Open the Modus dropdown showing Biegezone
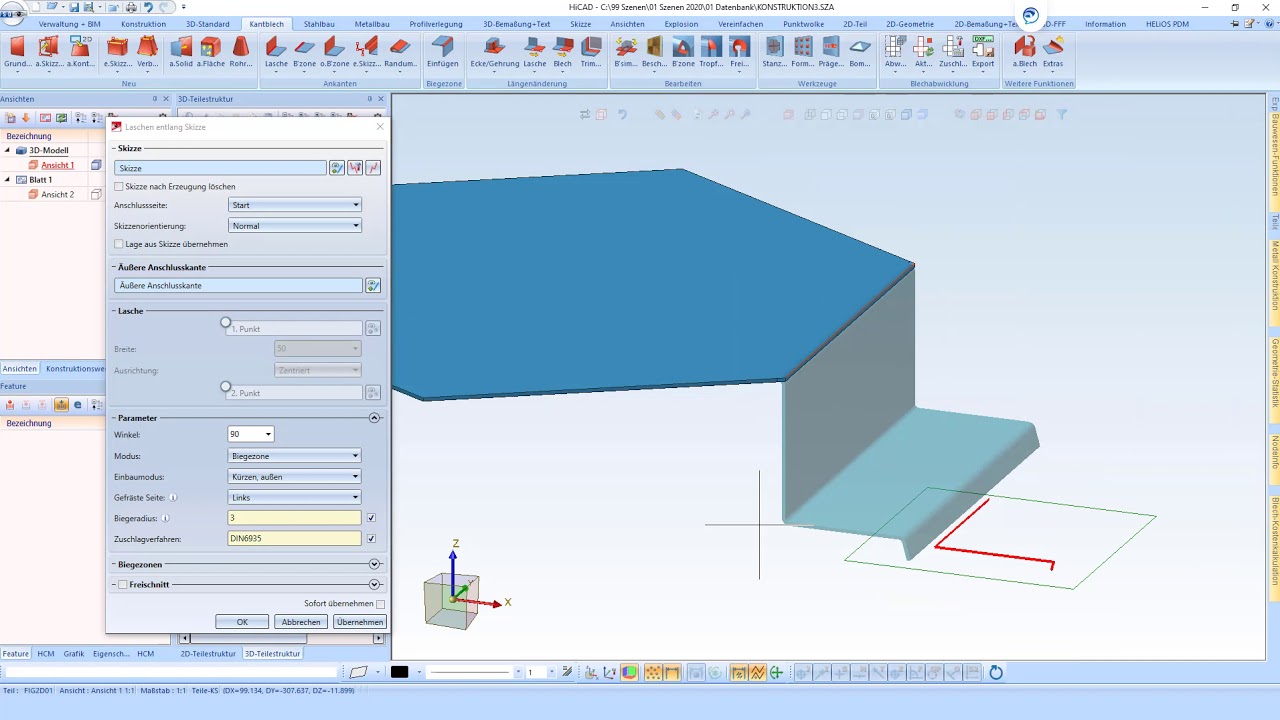1280x720 pixels. pos(294,456)
